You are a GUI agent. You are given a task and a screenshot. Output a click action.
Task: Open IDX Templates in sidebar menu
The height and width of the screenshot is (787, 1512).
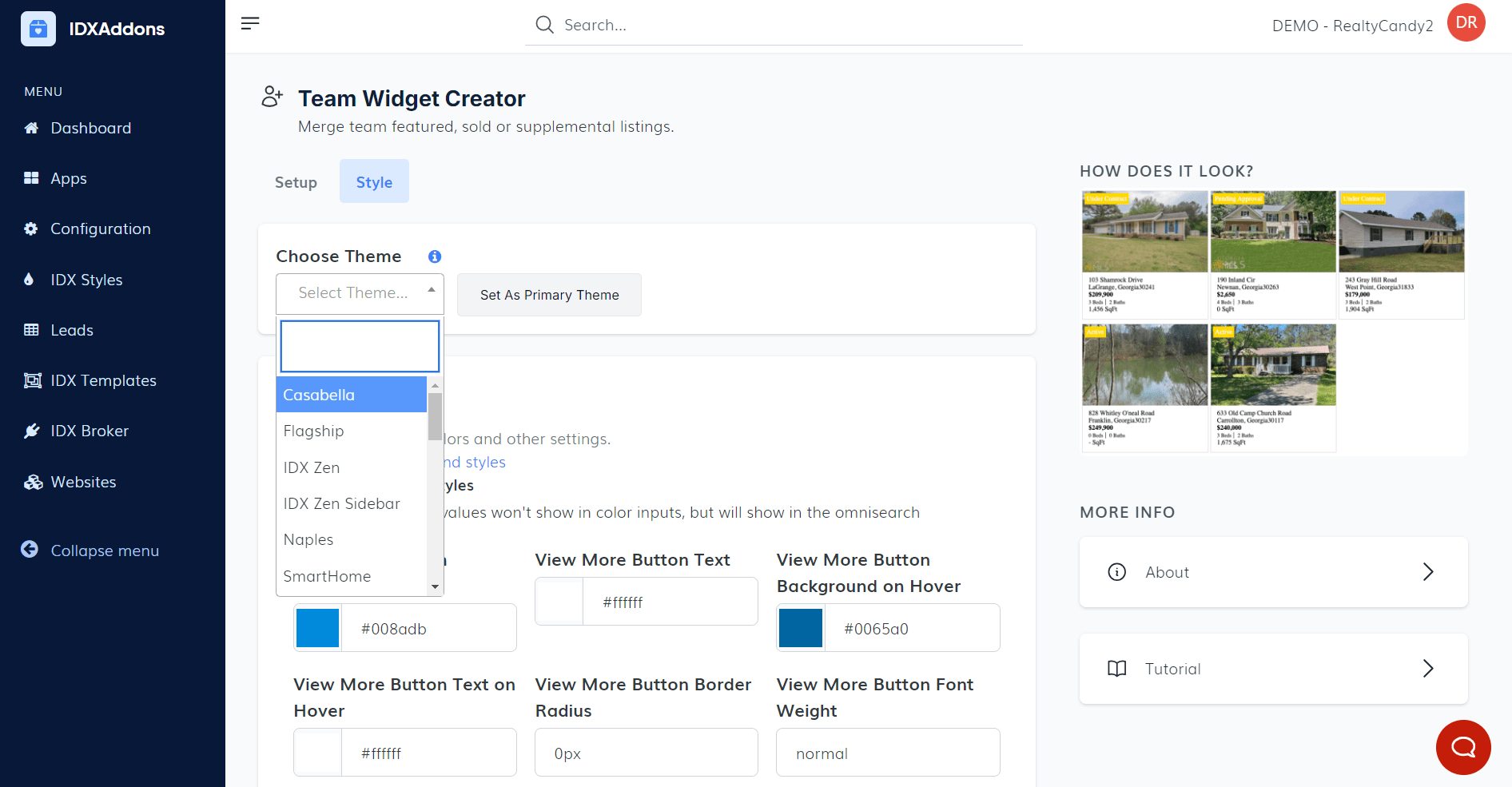[103, 380]
